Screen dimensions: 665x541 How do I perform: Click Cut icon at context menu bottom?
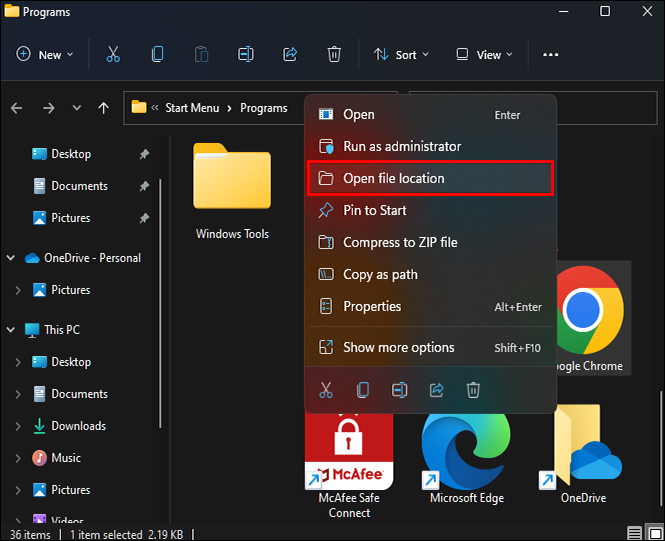[325, 389]
